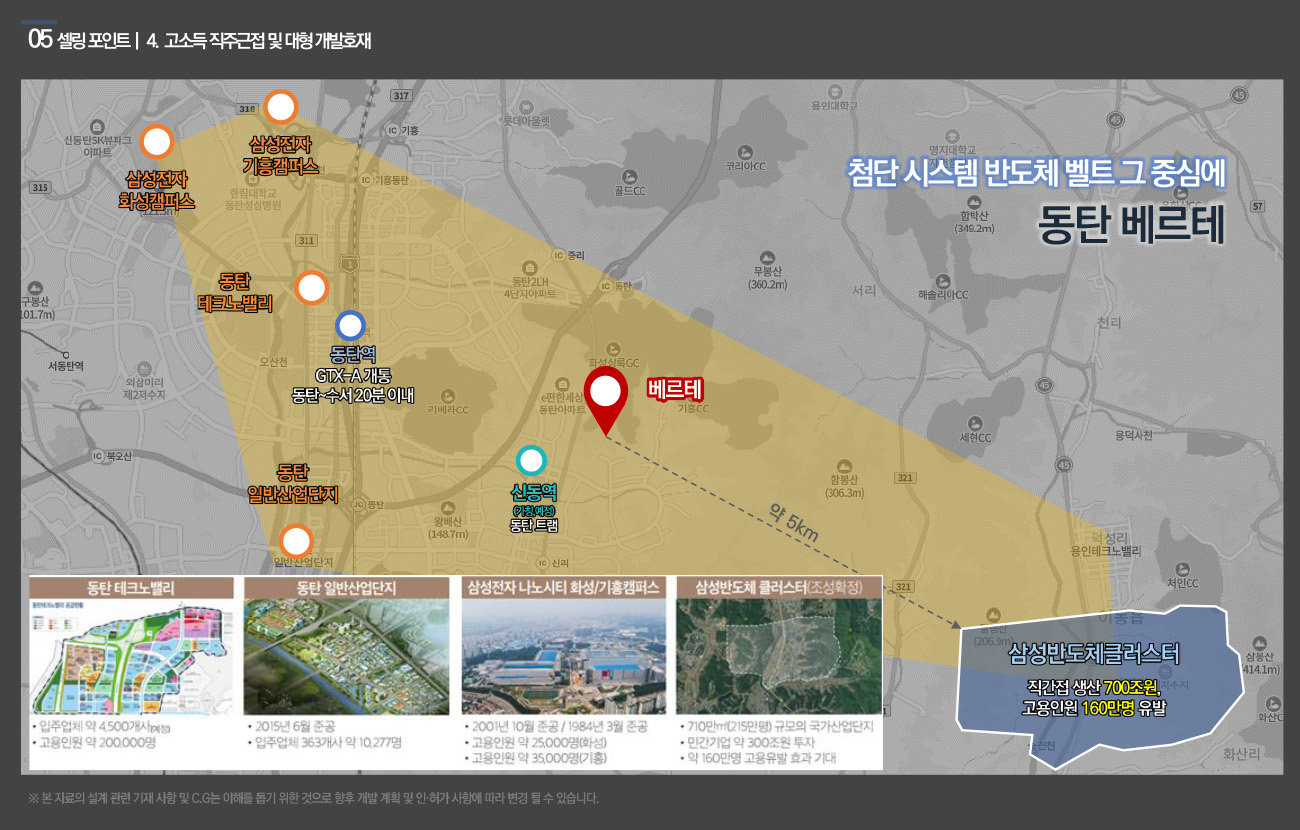
Task: Click the 세현CC golf course icon
Action: [x=976, y=423]
